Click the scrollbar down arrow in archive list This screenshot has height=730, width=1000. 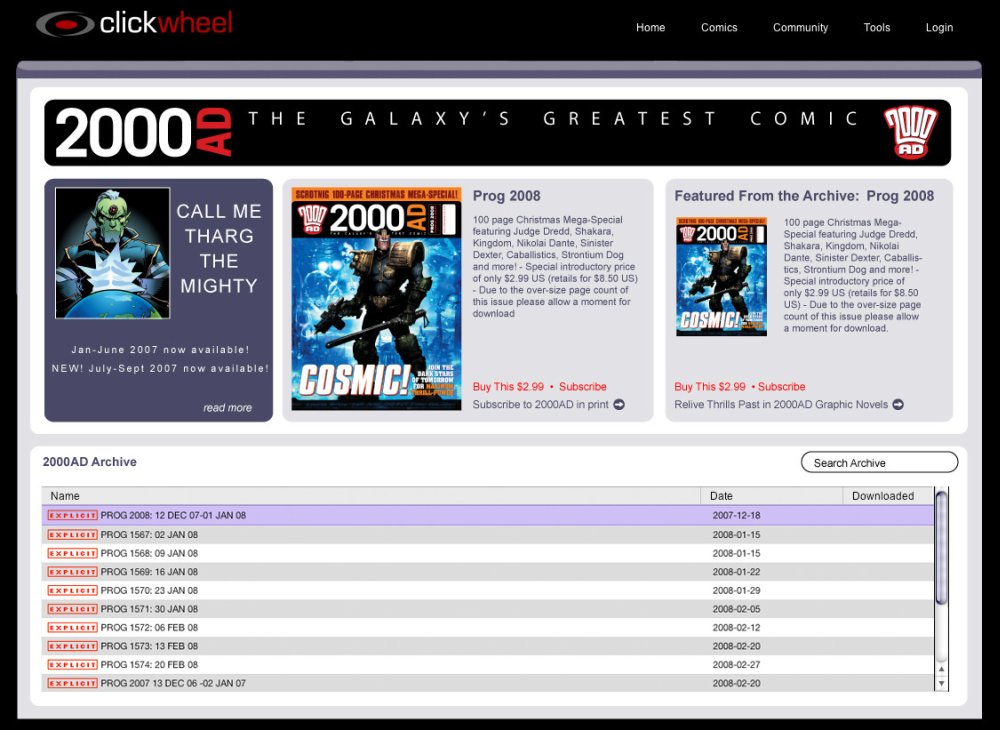[x=941, y=683]
